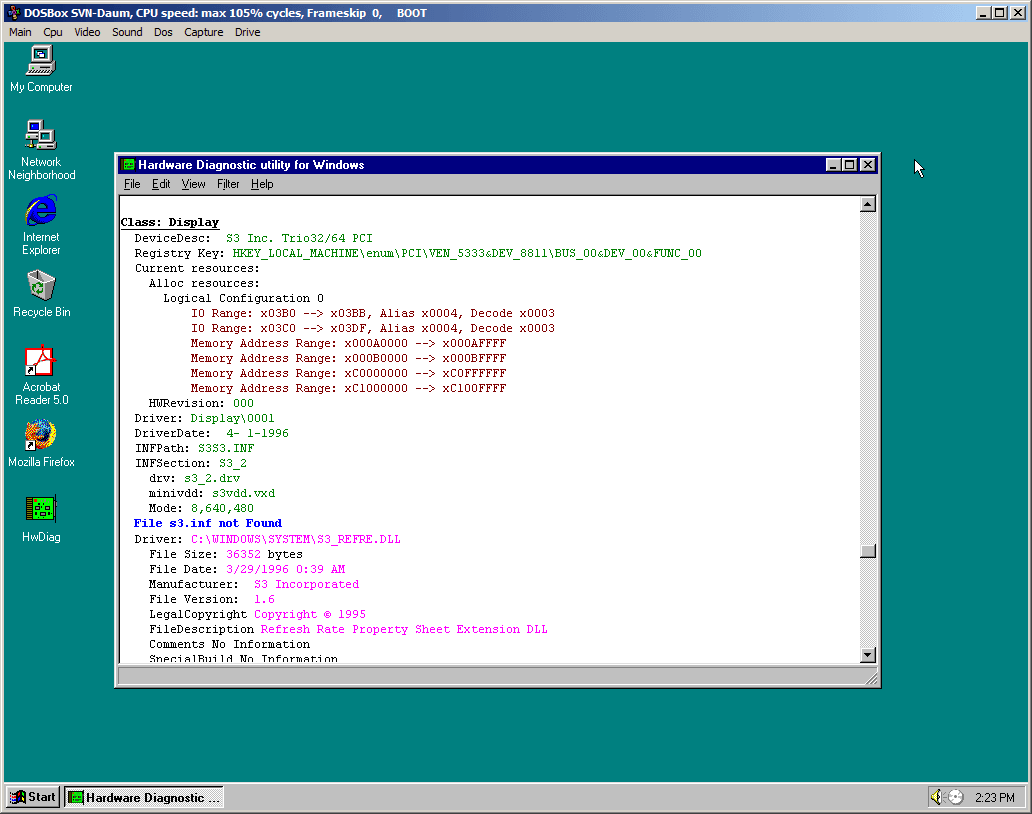
Task: Click the 2:23 PM taskbar clock
Action: click(x=994, y=798)
